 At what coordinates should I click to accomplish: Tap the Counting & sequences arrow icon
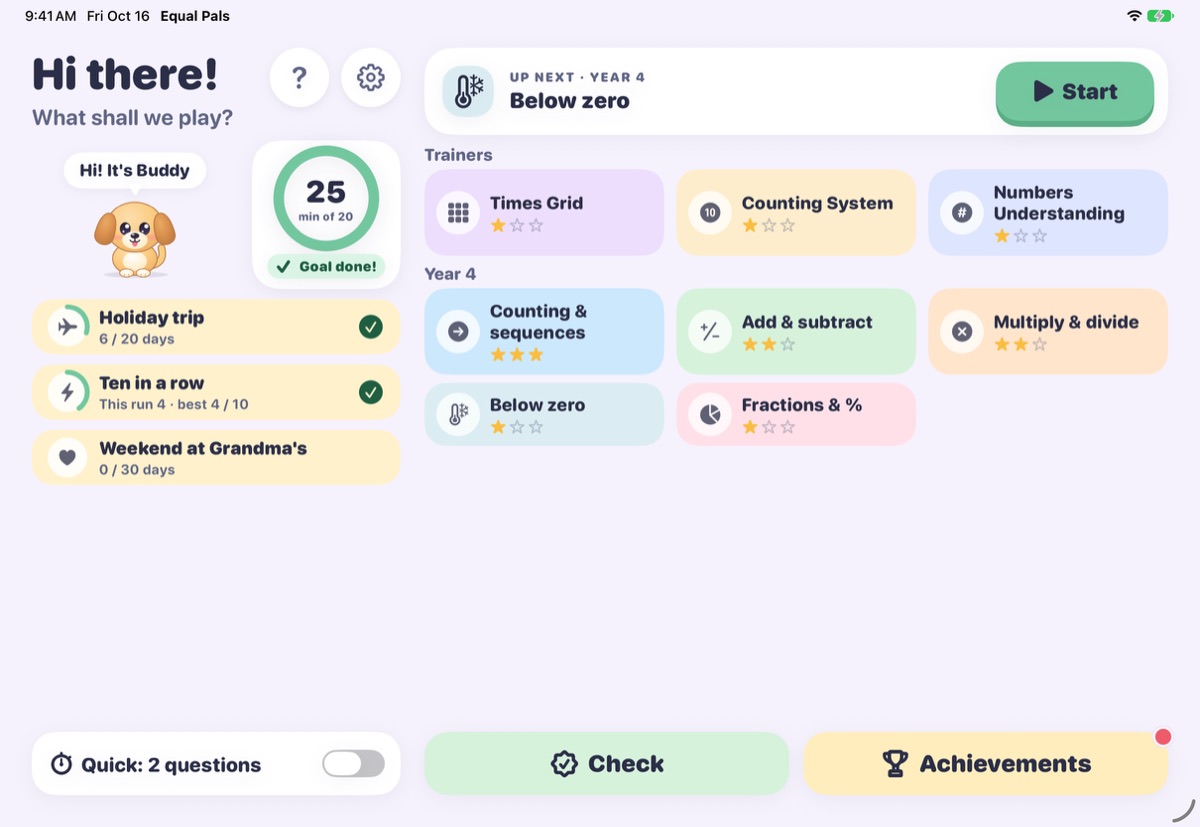click(458, 332)
